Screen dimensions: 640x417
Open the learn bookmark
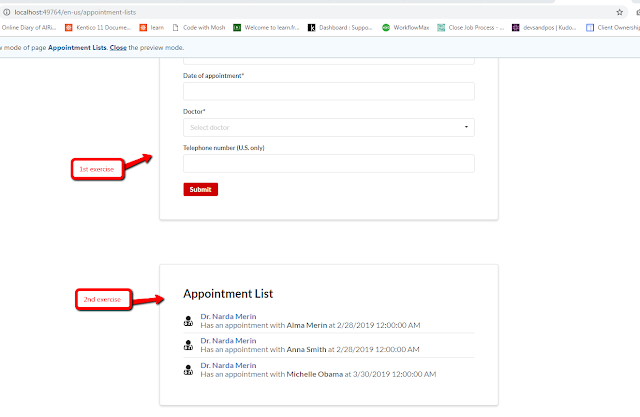[x=152, y=27]
